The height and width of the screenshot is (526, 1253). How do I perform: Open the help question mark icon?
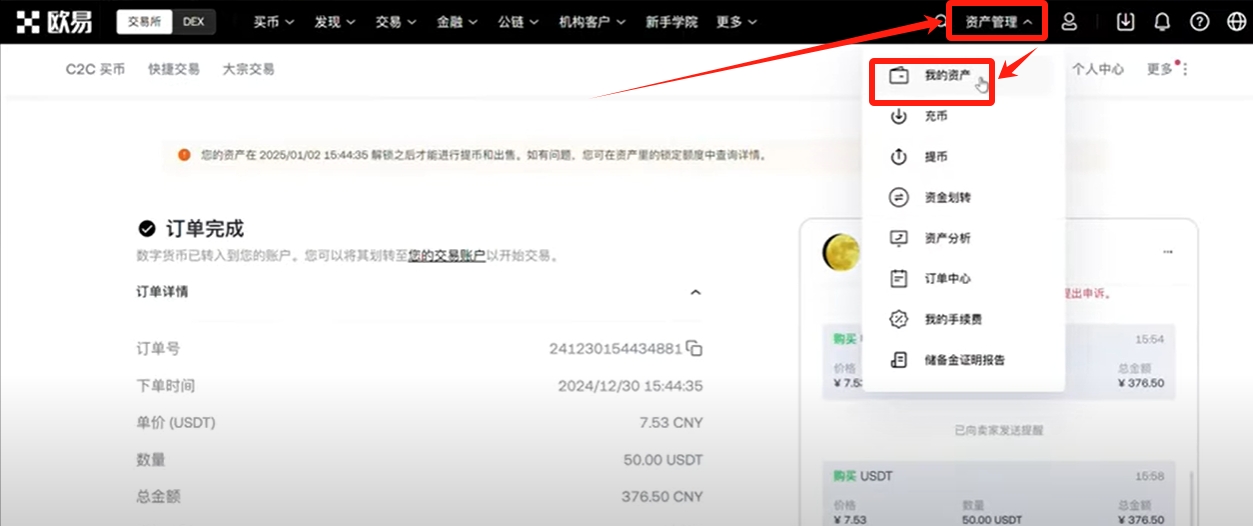1199,22
